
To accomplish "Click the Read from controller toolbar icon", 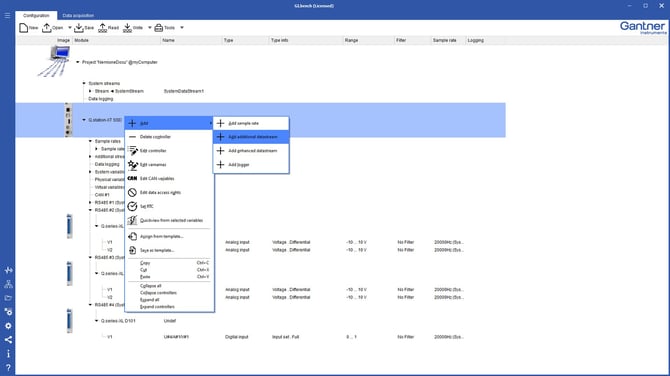I will click(103, 28).
